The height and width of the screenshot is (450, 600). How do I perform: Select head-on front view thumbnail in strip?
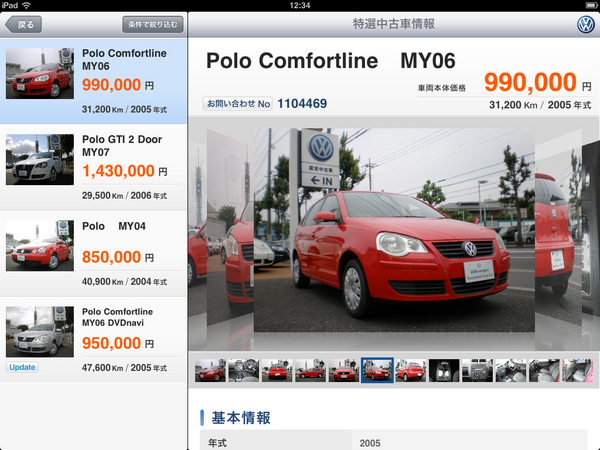click(x=344, y=370)
